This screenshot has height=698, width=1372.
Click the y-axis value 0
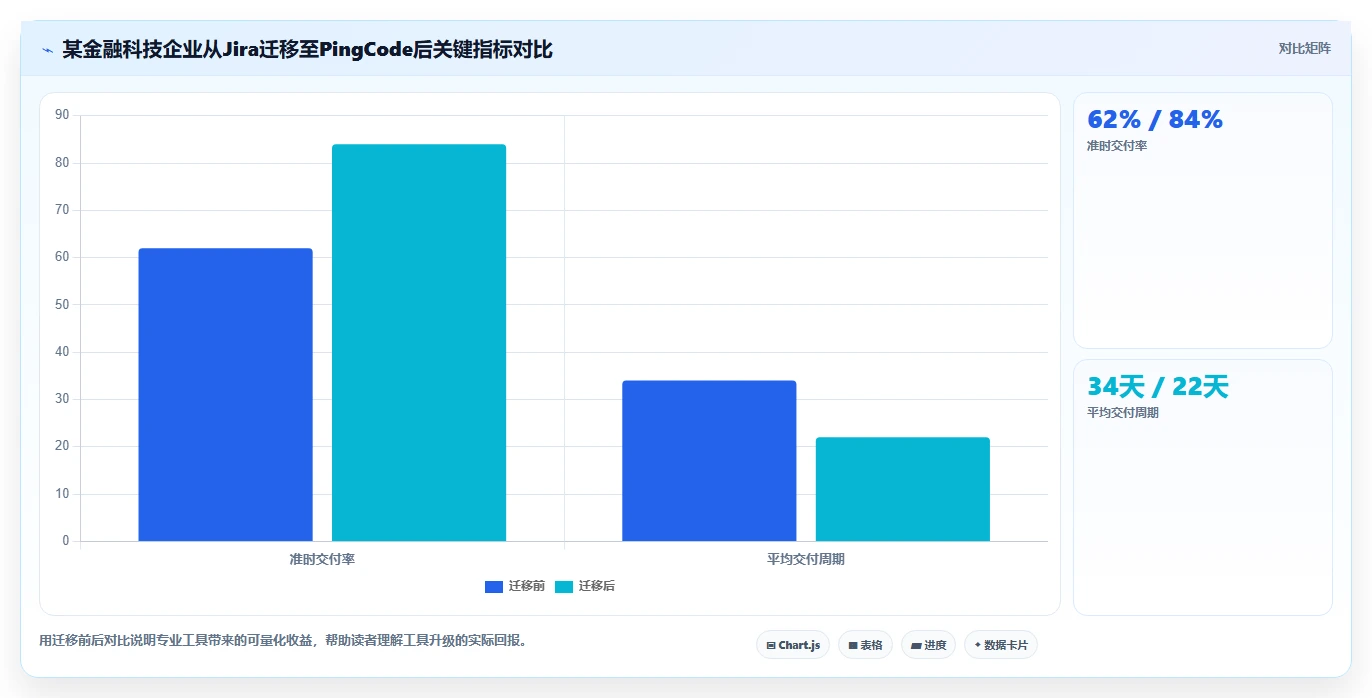[66, 541]
